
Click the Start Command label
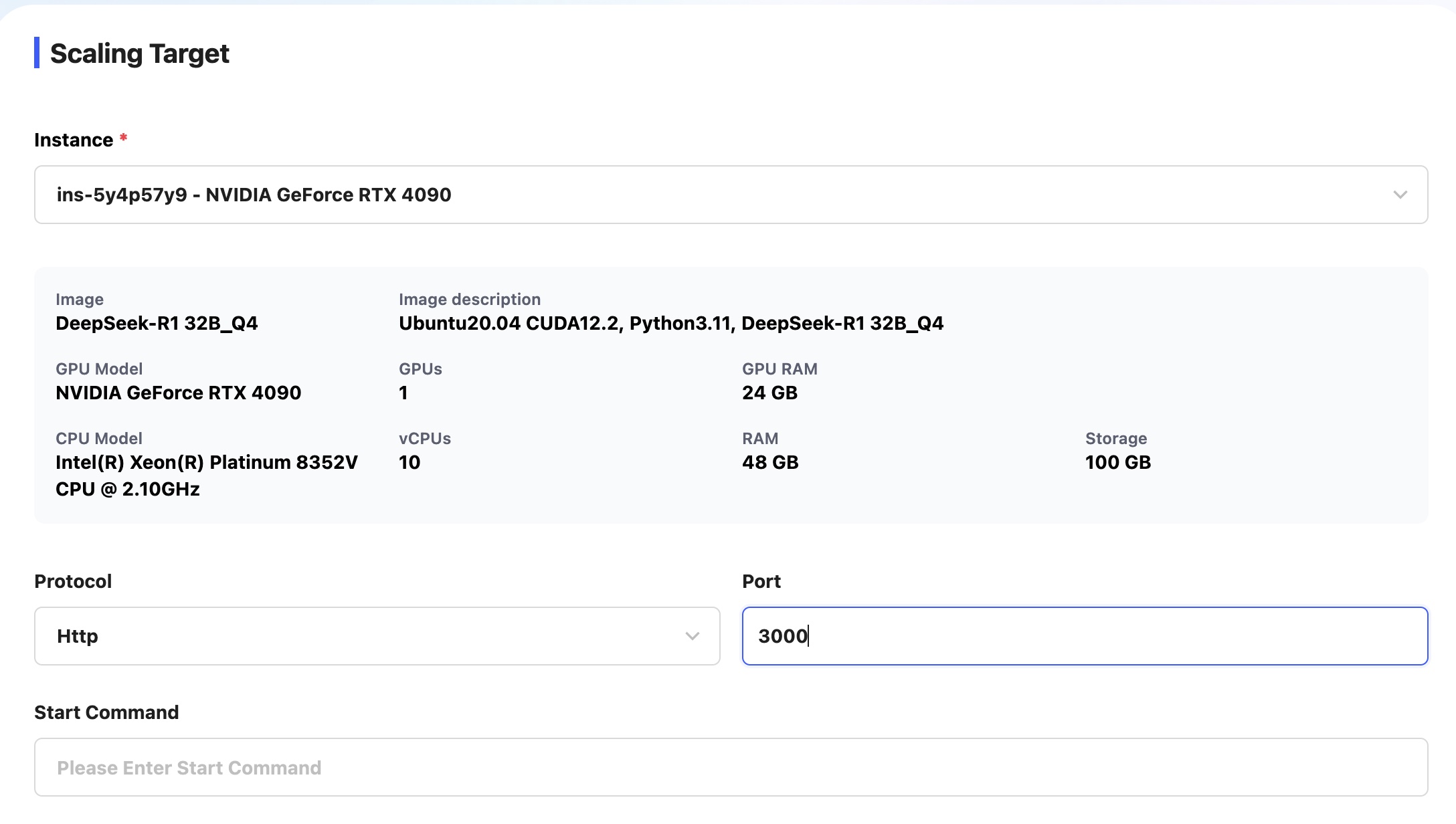106,712
